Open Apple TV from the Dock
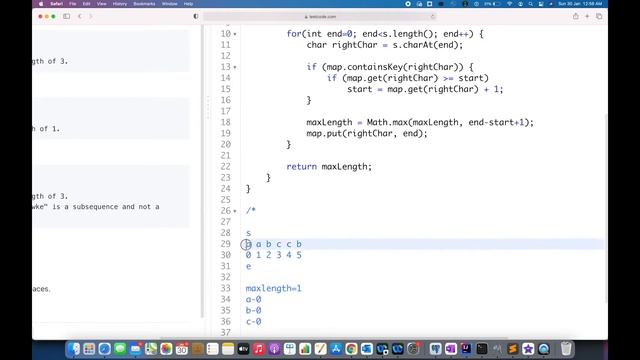Image resolution: width=640 pixels, height=360 pixels. click(x=243, y=349)
